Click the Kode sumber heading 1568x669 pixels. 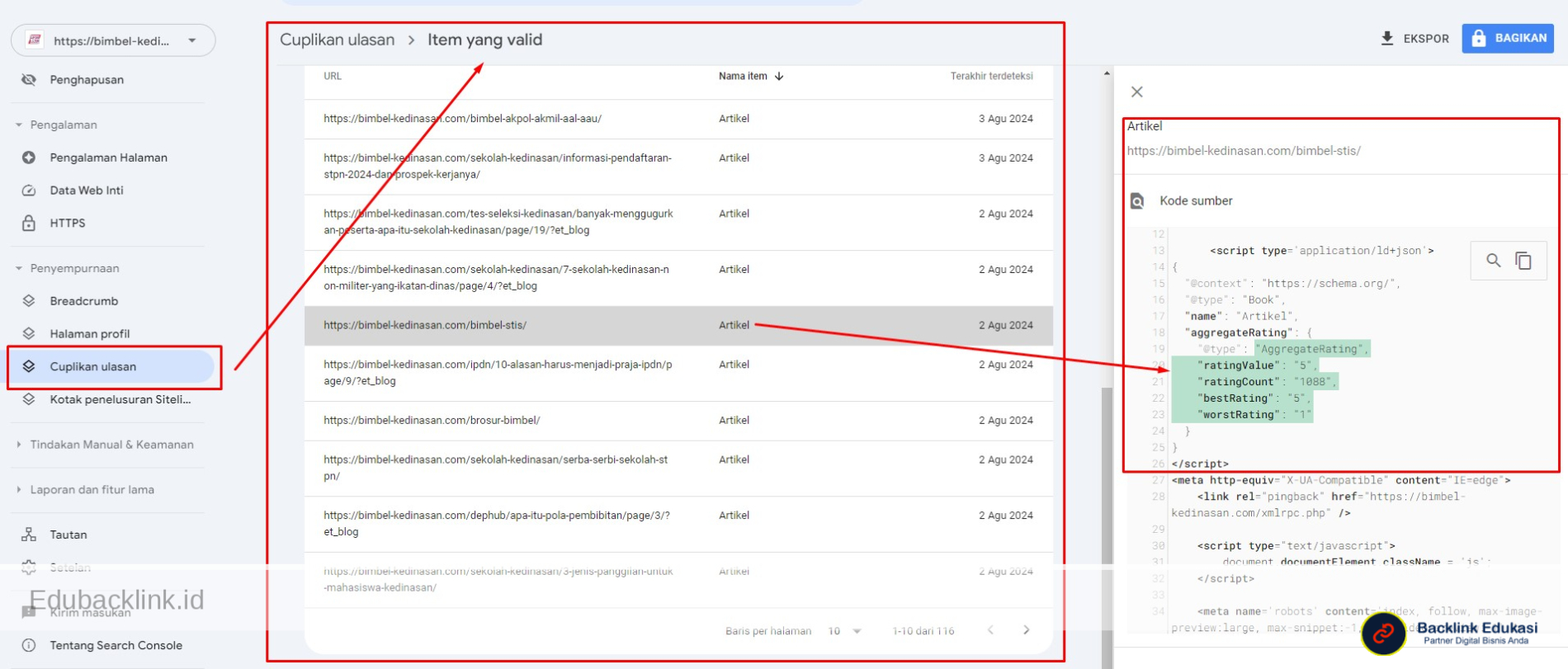pyautogui.click(x=1196, y=200)
